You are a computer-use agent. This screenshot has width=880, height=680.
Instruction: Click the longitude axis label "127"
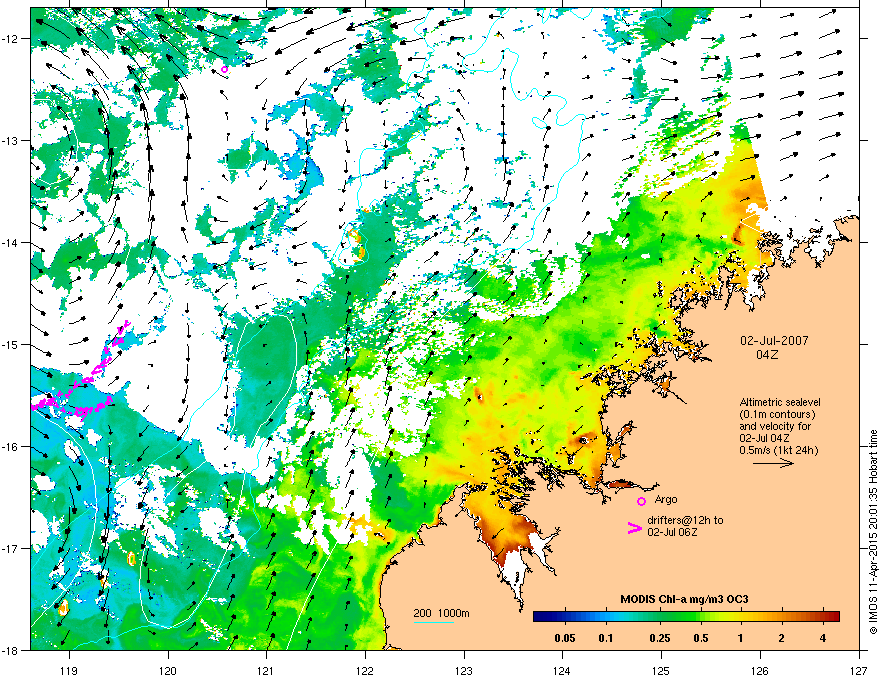coord(859,670)
